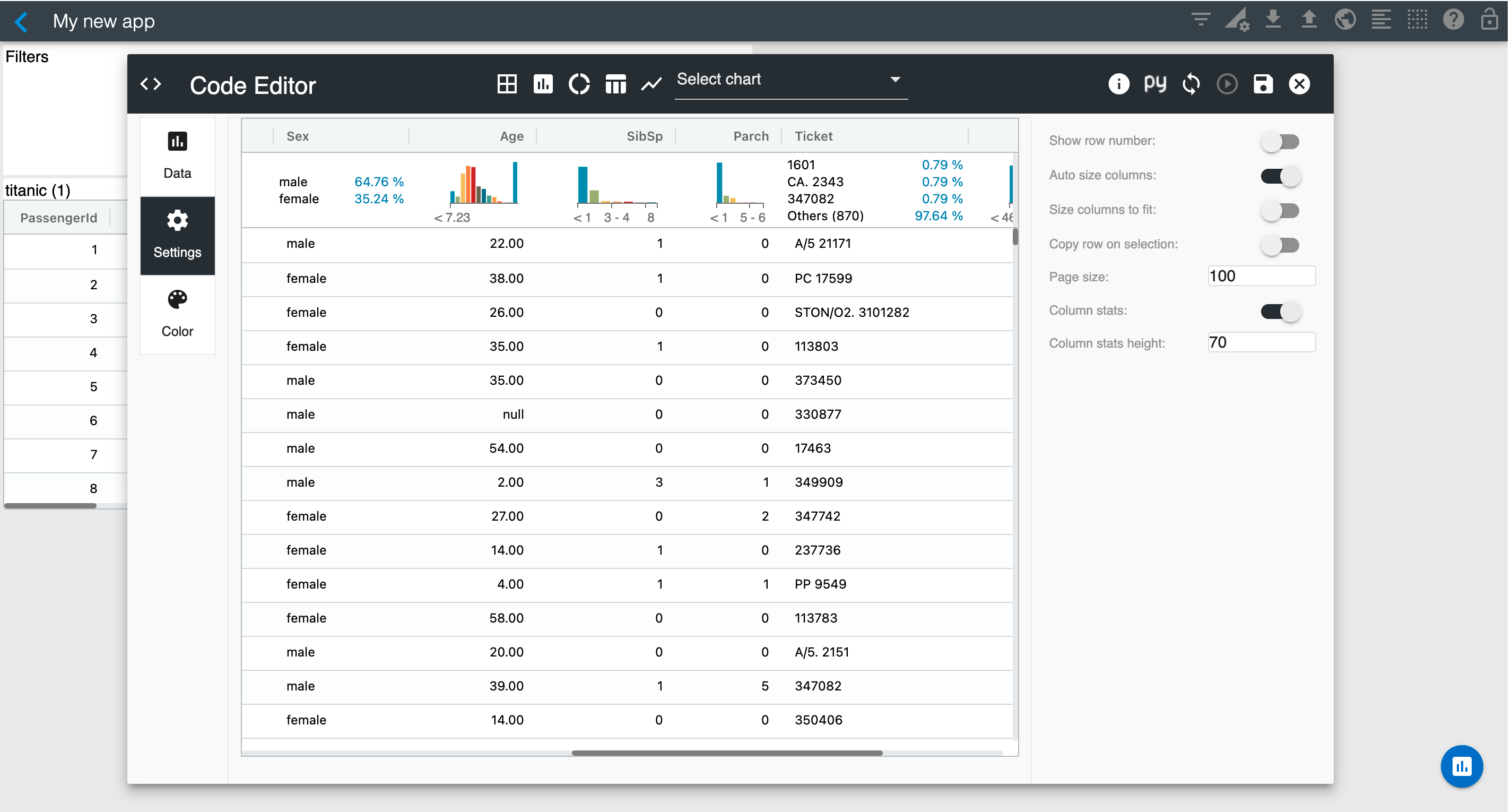This screenshot has width=1512, height=812.
Task: Click the Python 'py' icon
Action: (x=1154, y=84)
